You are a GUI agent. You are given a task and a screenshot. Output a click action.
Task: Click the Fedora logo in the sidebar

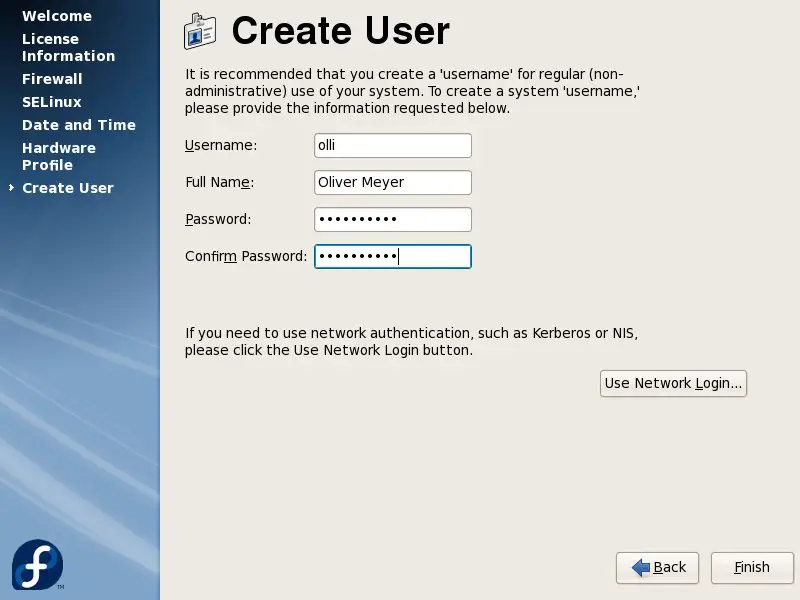pyautogui.click(x=38, y=565)
